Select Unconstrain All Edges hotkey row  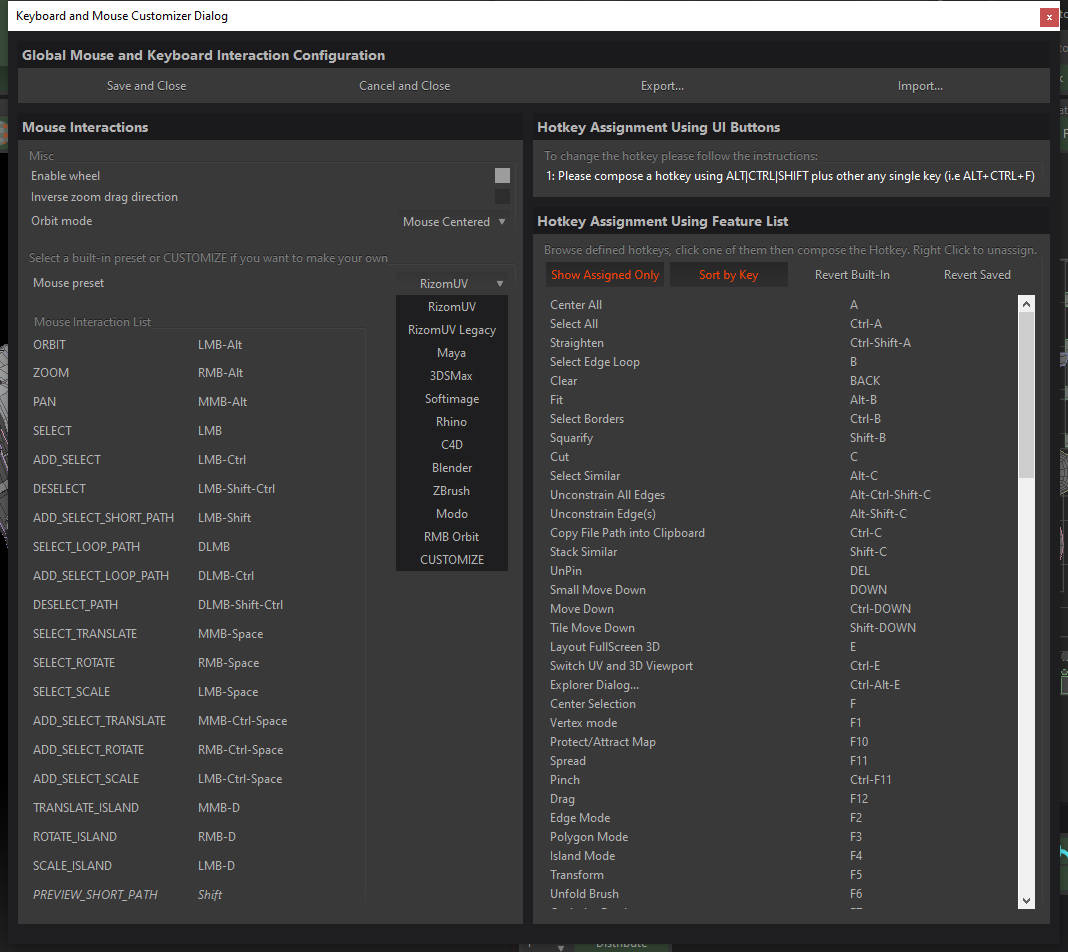tap(780, 495)
